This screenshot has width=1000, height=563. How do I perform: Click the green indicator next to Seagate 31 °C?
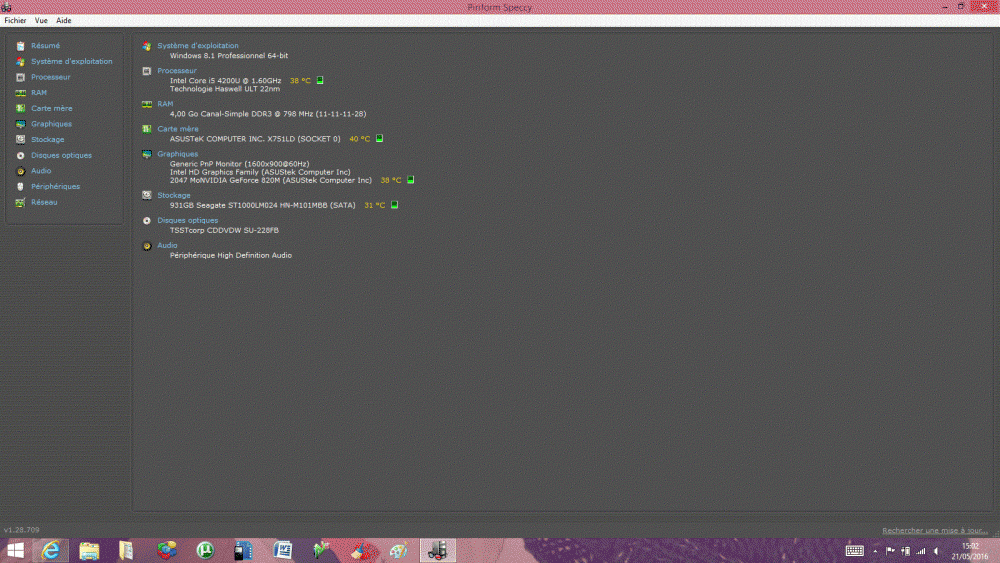[x=395, y=205]
